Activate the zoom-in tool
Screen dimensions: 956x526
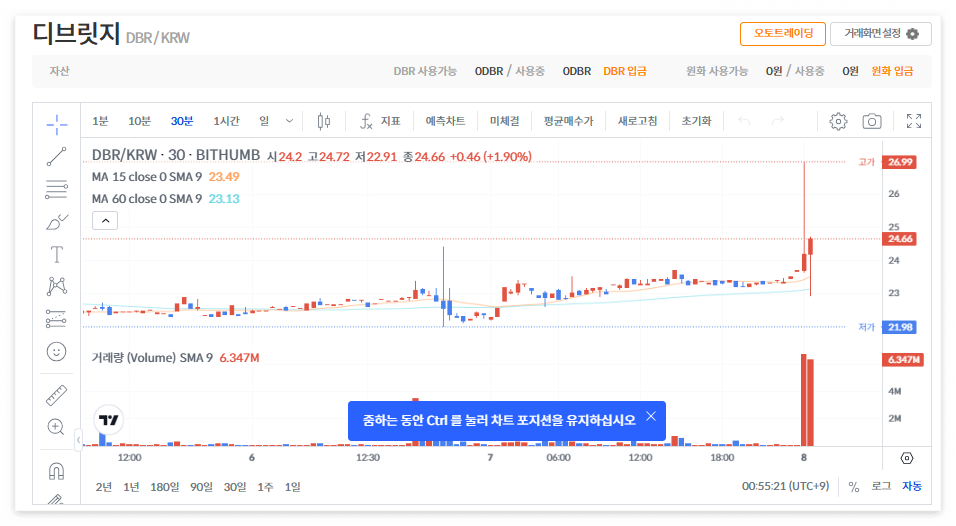point(57,427)
